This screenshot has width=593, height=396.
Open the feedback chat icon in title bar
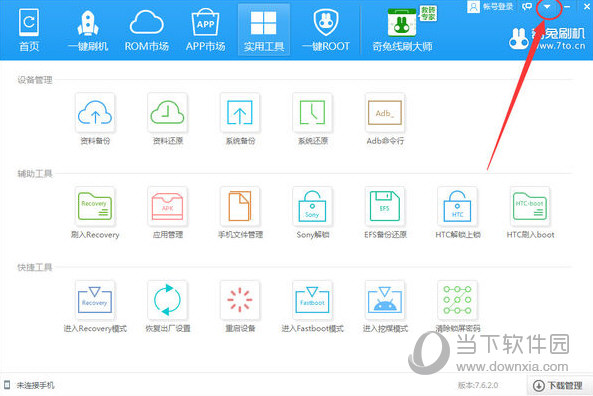527,6
